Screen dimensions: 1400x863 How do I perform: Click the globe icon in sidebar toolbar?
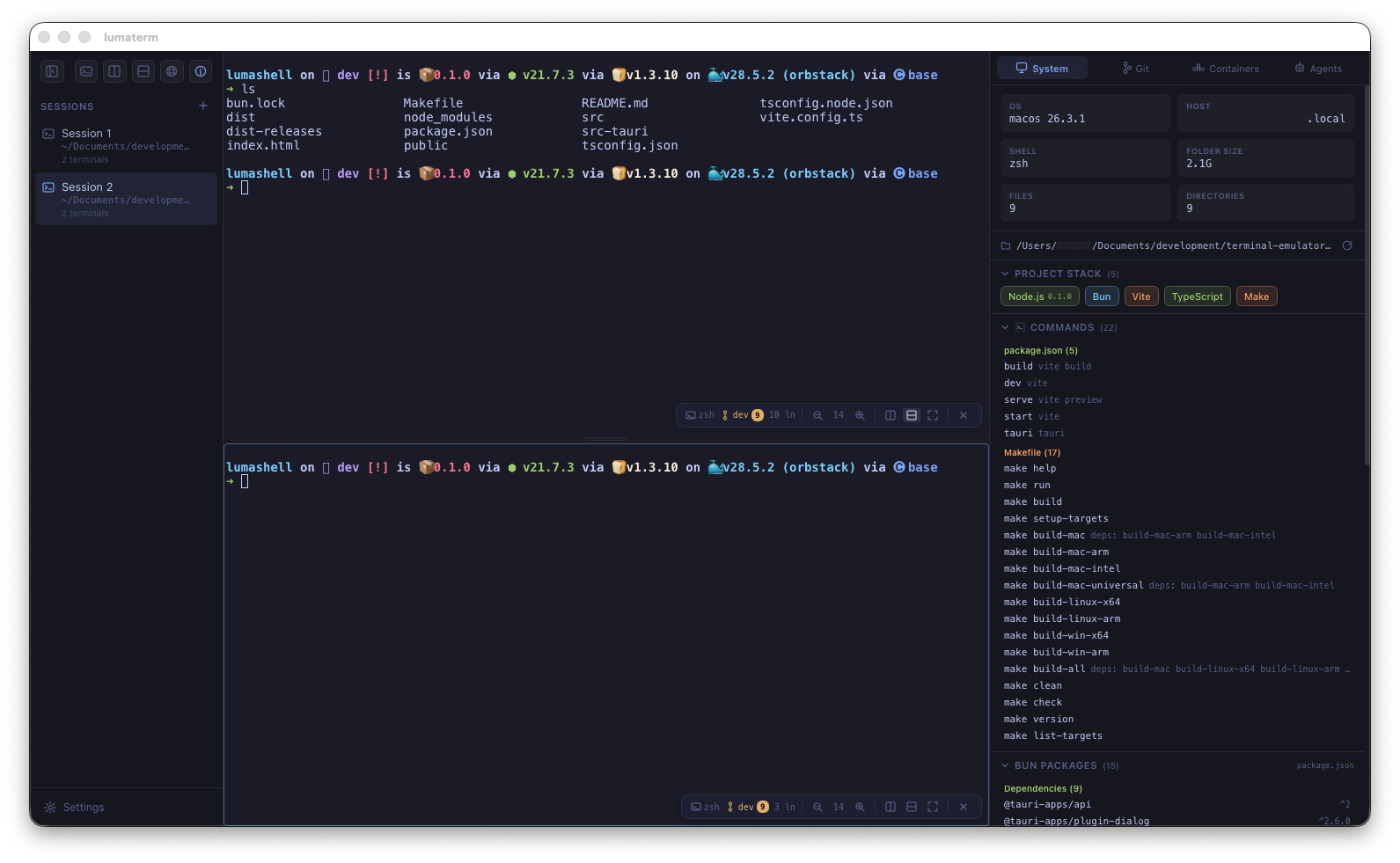(x=172, y=71)
